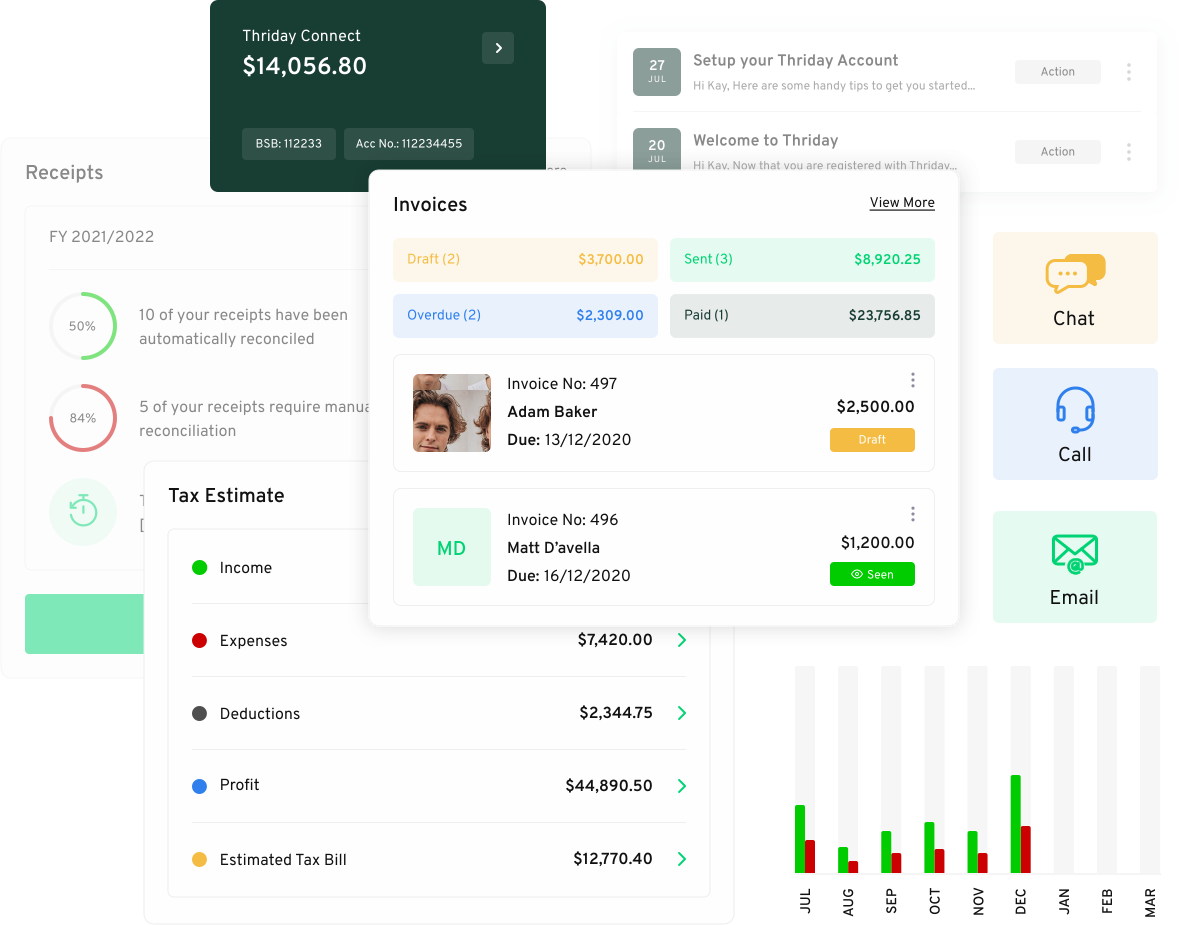Select the Paid (1) invoices filter
1179x925 pixels.
click(x=802, y=316)
